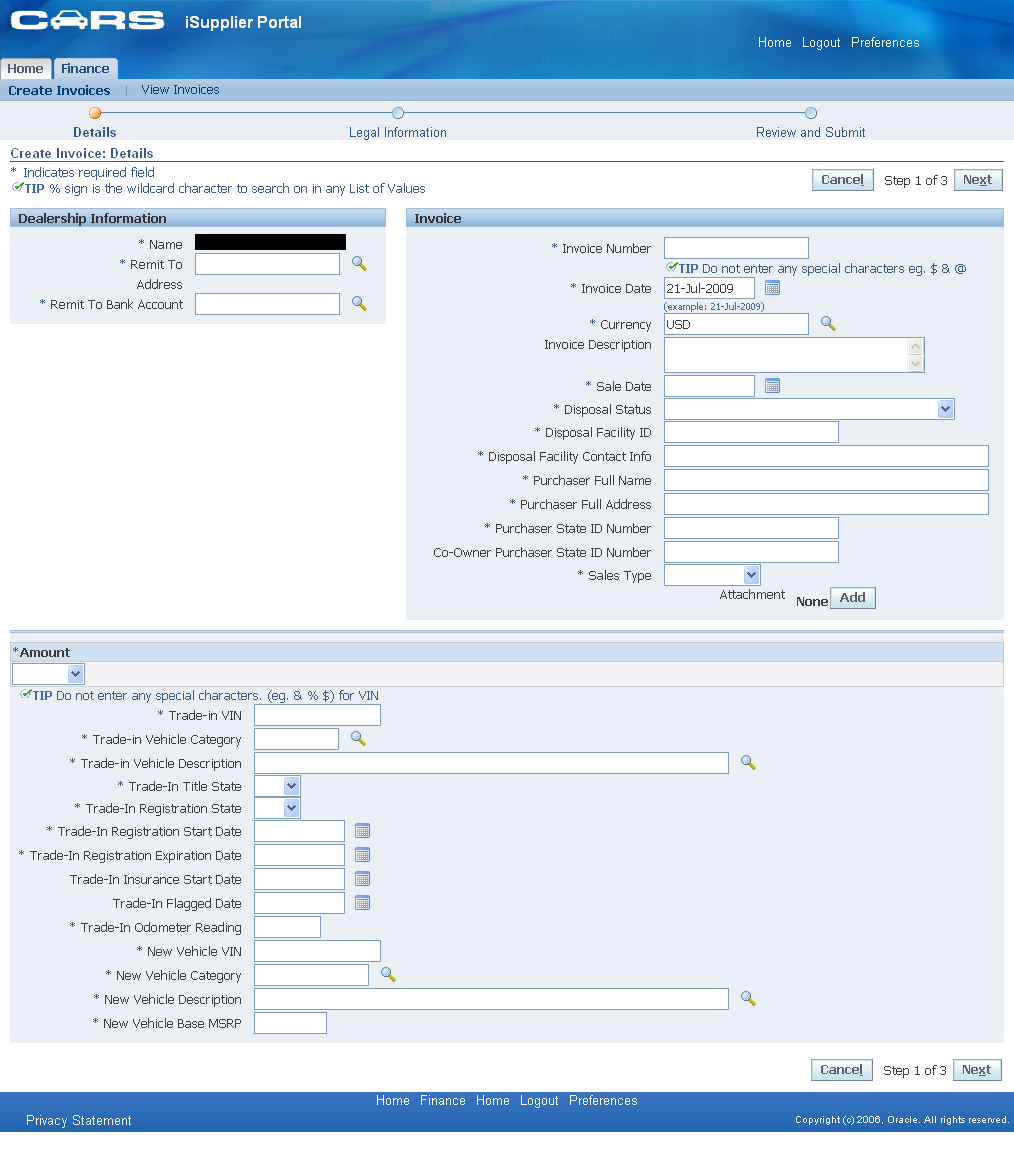Click the Currency field containing USD
This screenshot has height=1151, width=1014.
click(x=736, y=324)
